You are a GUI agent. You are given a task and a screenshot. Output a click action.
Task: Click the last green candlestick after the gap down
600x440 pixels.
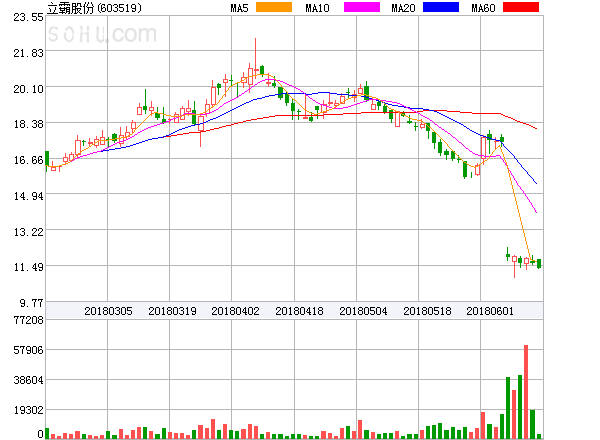[x=539, y=264]
